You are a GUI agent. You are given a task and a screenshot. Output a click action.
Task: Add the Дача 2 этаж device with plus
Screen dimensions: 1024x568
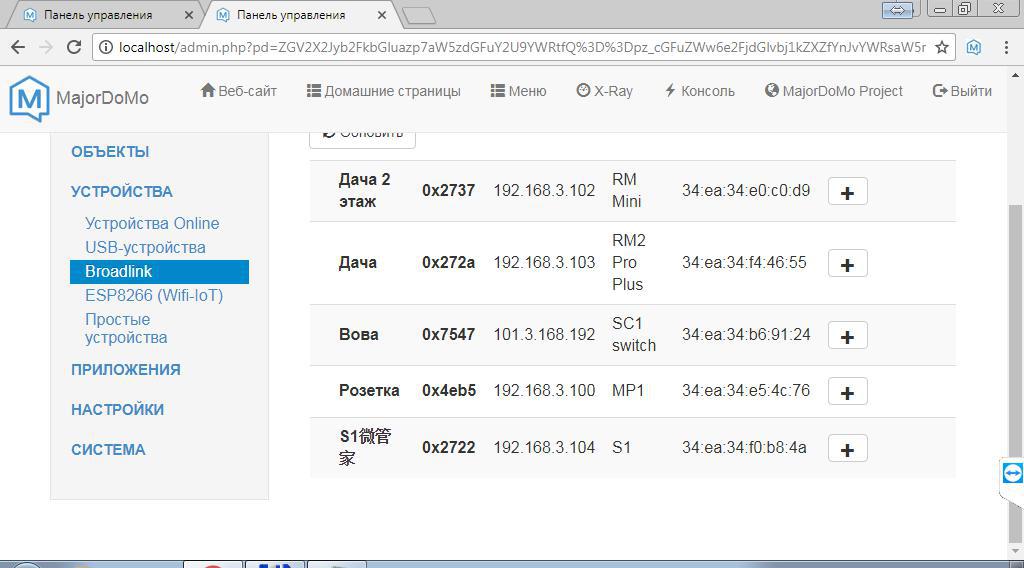pos(847,191)
